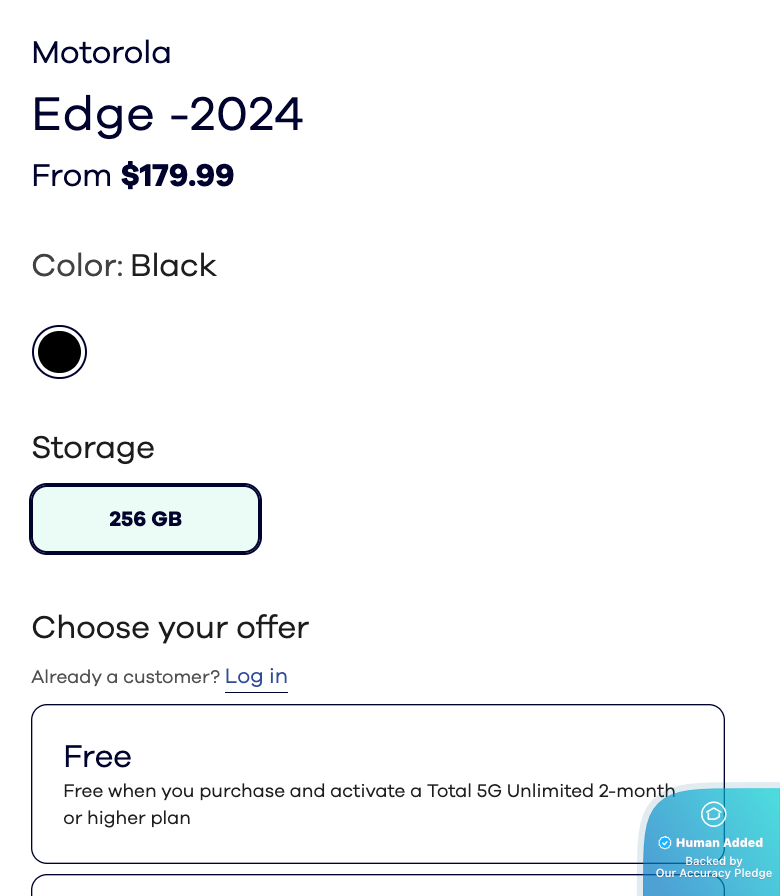
Task: Click the checkmark icon beside Human Added
Action: pyautogui.click(x=665, y=843)
